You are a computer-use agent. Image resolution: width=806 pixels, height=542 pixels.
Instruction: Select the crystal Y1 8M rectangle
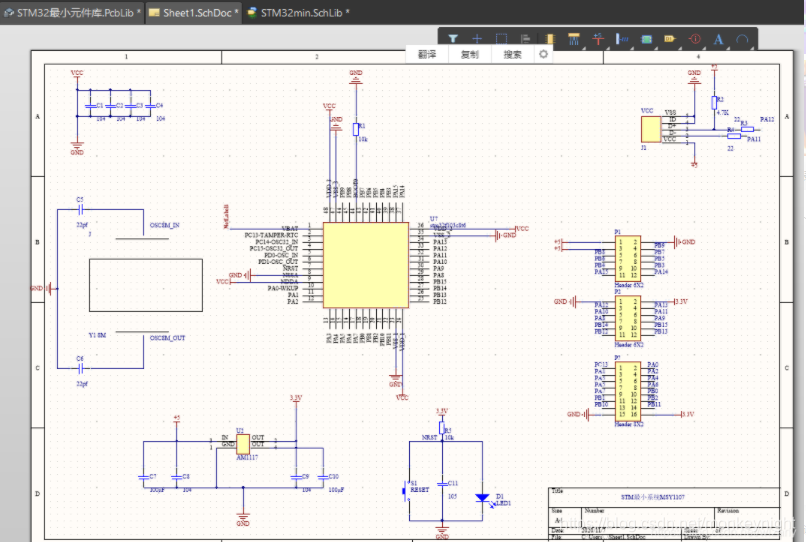click(145, 285)
